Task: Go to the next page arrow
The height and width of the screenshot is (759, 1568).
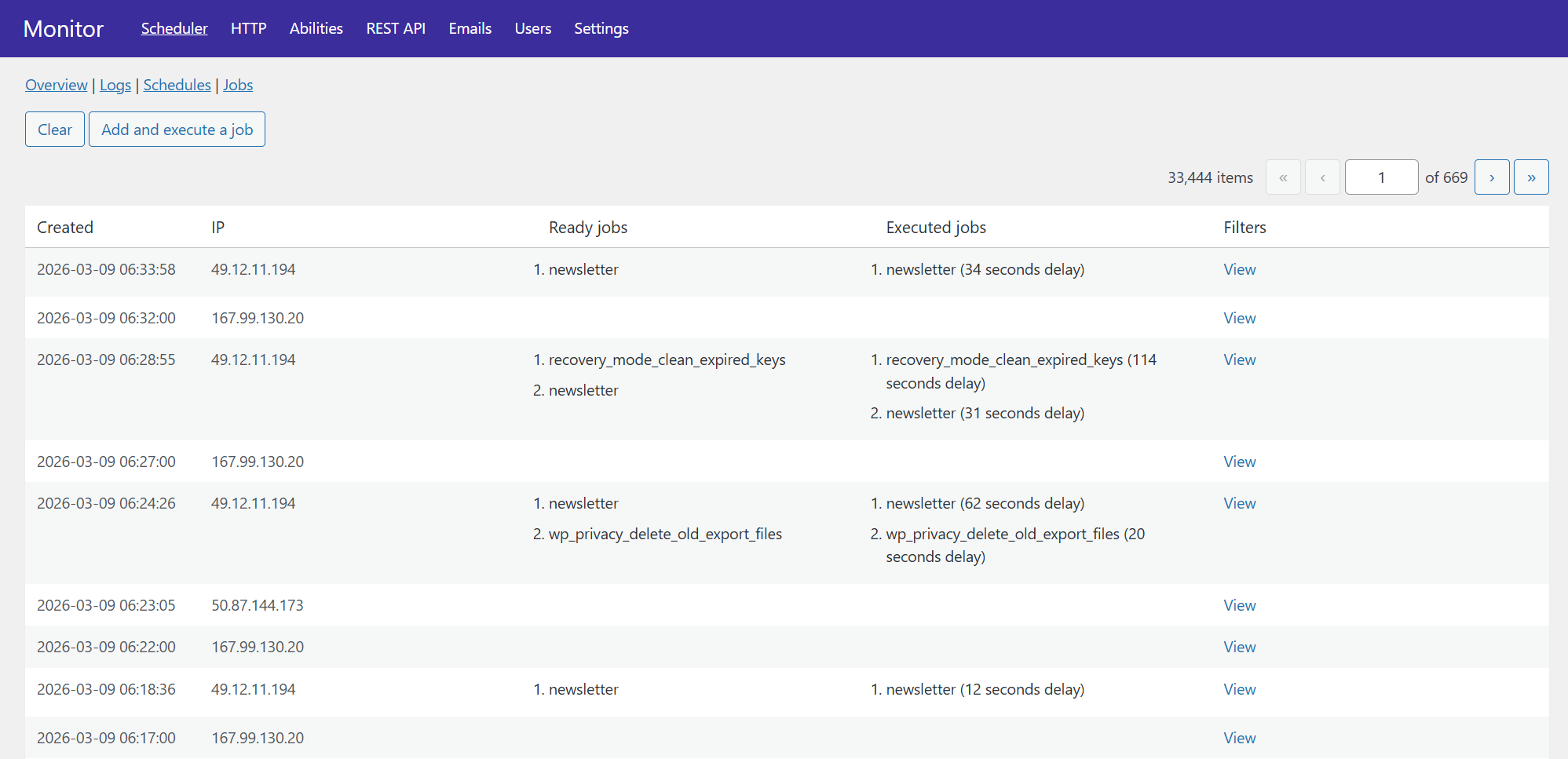Action: [x=1491, y=177]
